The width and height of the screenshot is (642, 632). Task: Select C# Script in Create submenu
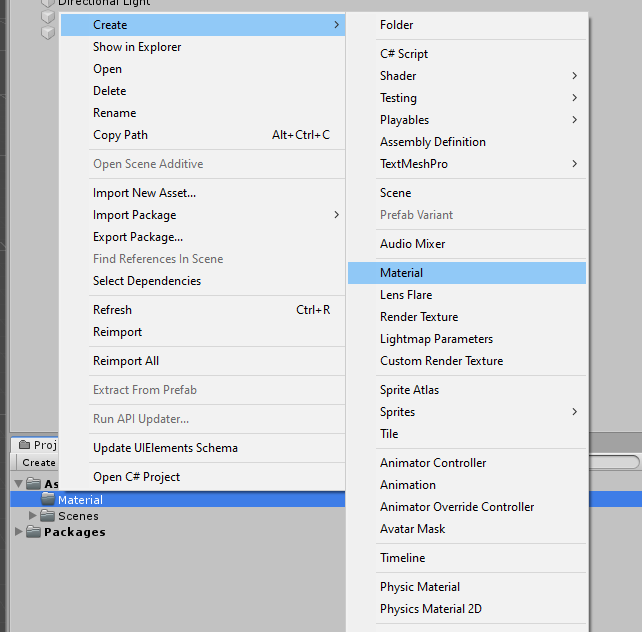click(x=404, y=54)
